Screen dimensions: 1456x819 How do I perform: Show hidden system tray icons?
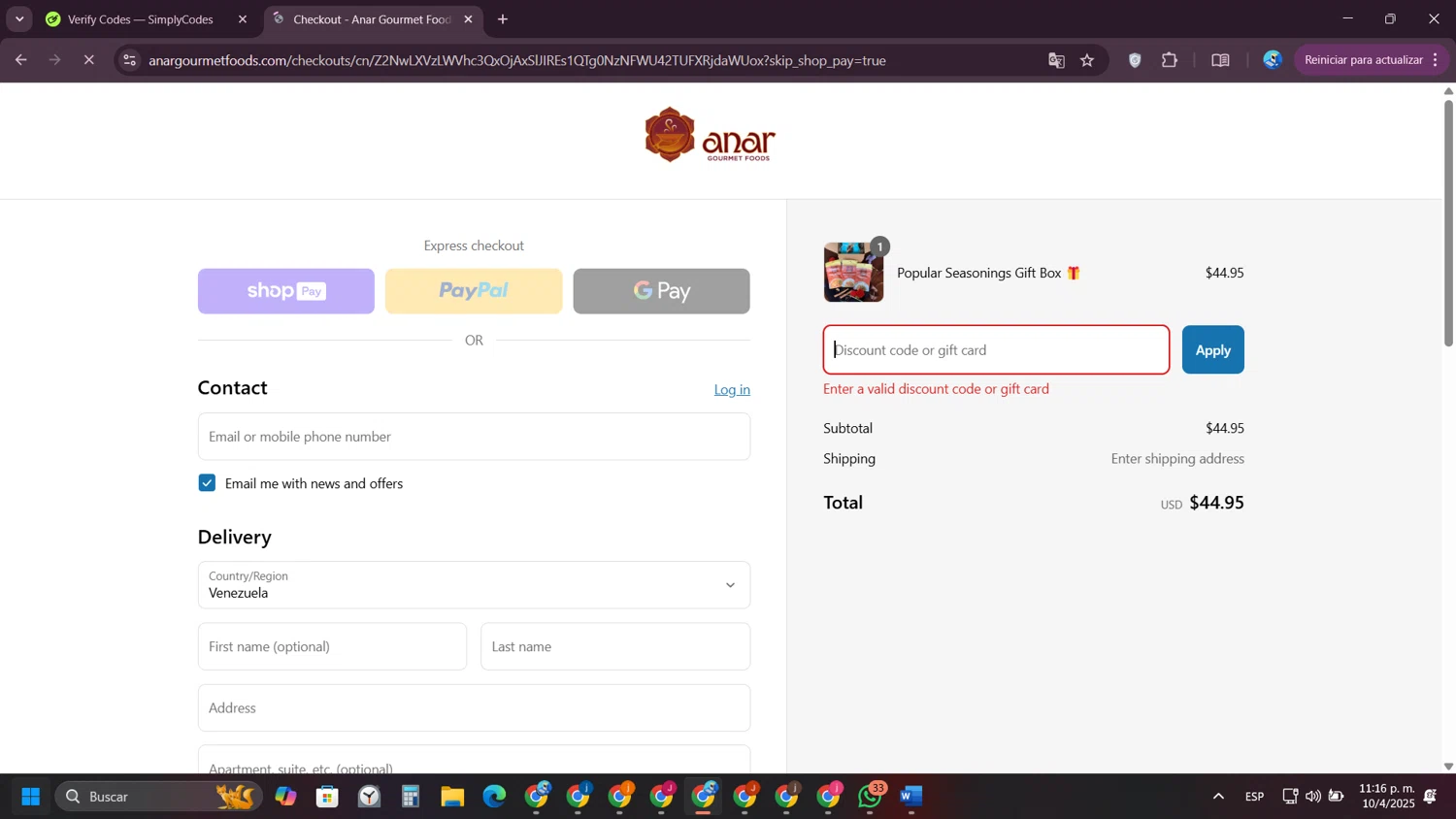1218,797
